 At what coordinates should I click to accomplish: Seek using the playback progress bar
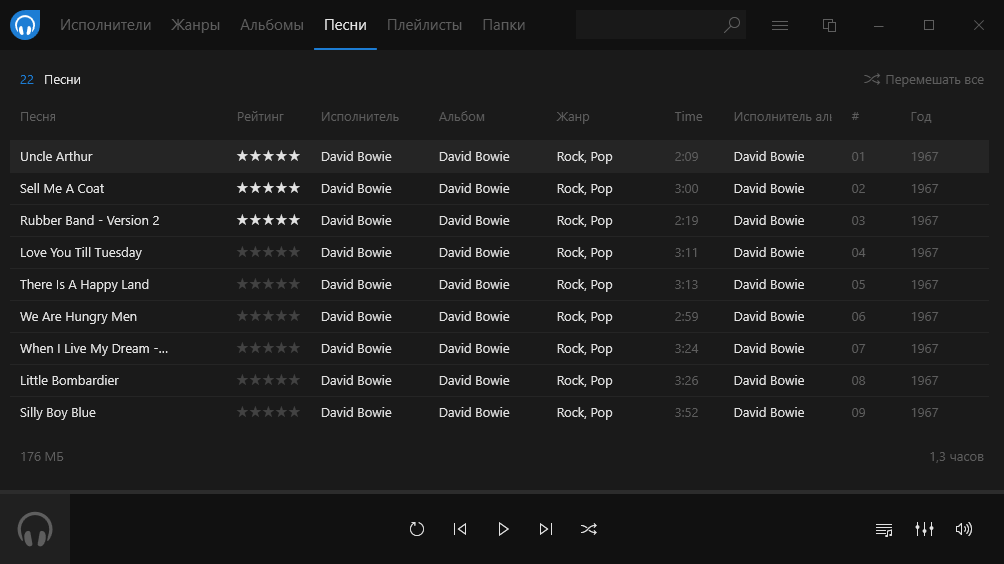coord(502,492)
